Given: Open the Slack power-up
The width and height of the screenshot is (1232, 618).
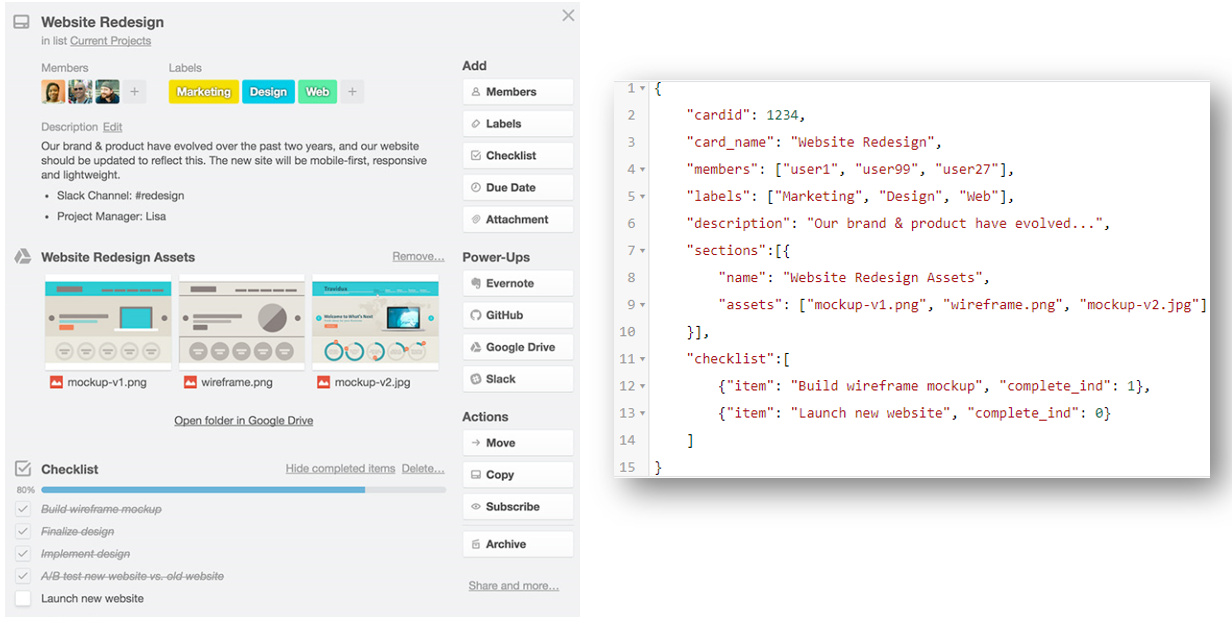Looking at the screenshot, I should coord(517,379).
